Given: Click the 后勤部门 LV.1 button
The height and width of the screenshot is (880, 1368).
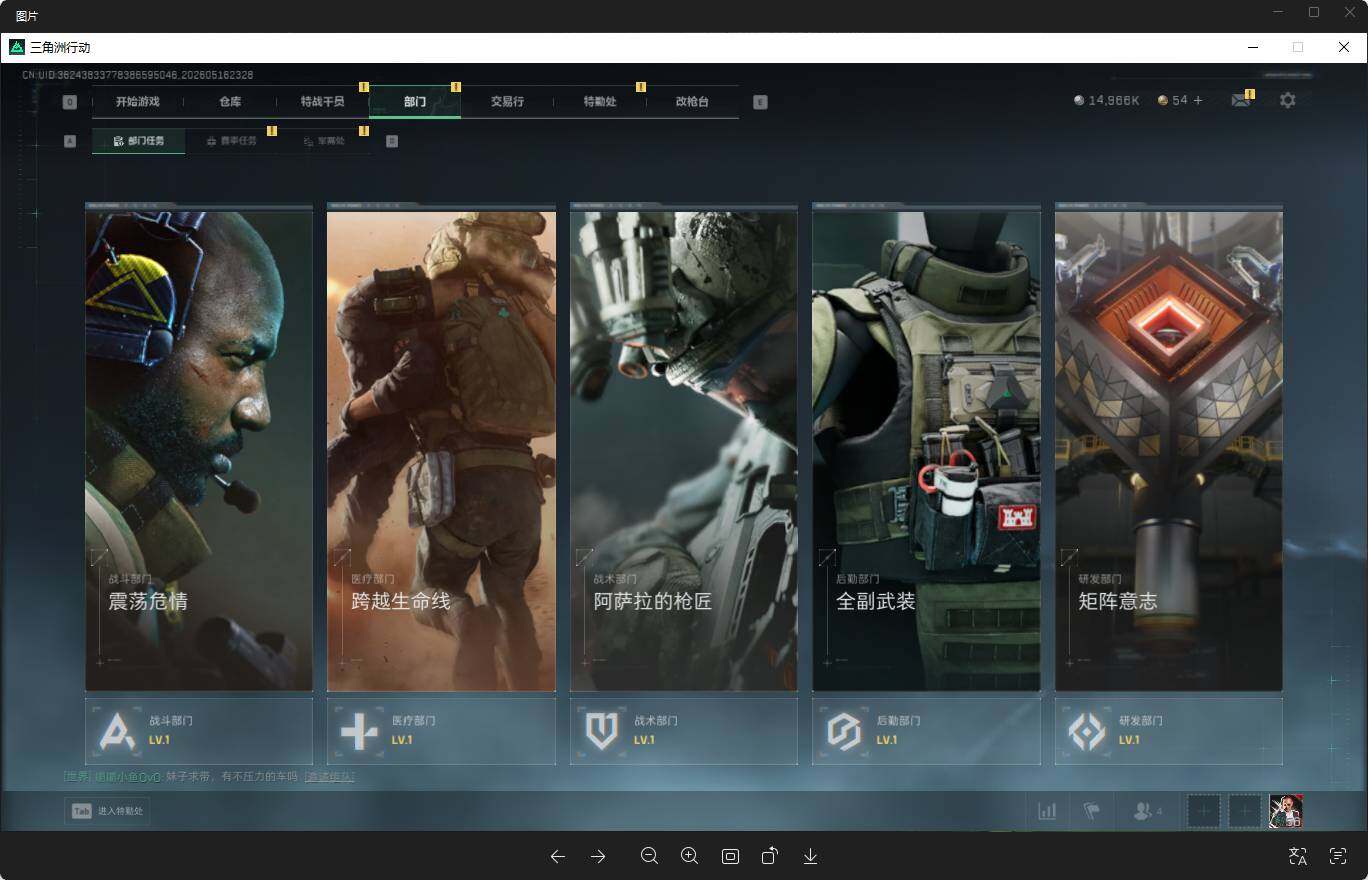Looking at the screenshot, I should click(926, 731).
